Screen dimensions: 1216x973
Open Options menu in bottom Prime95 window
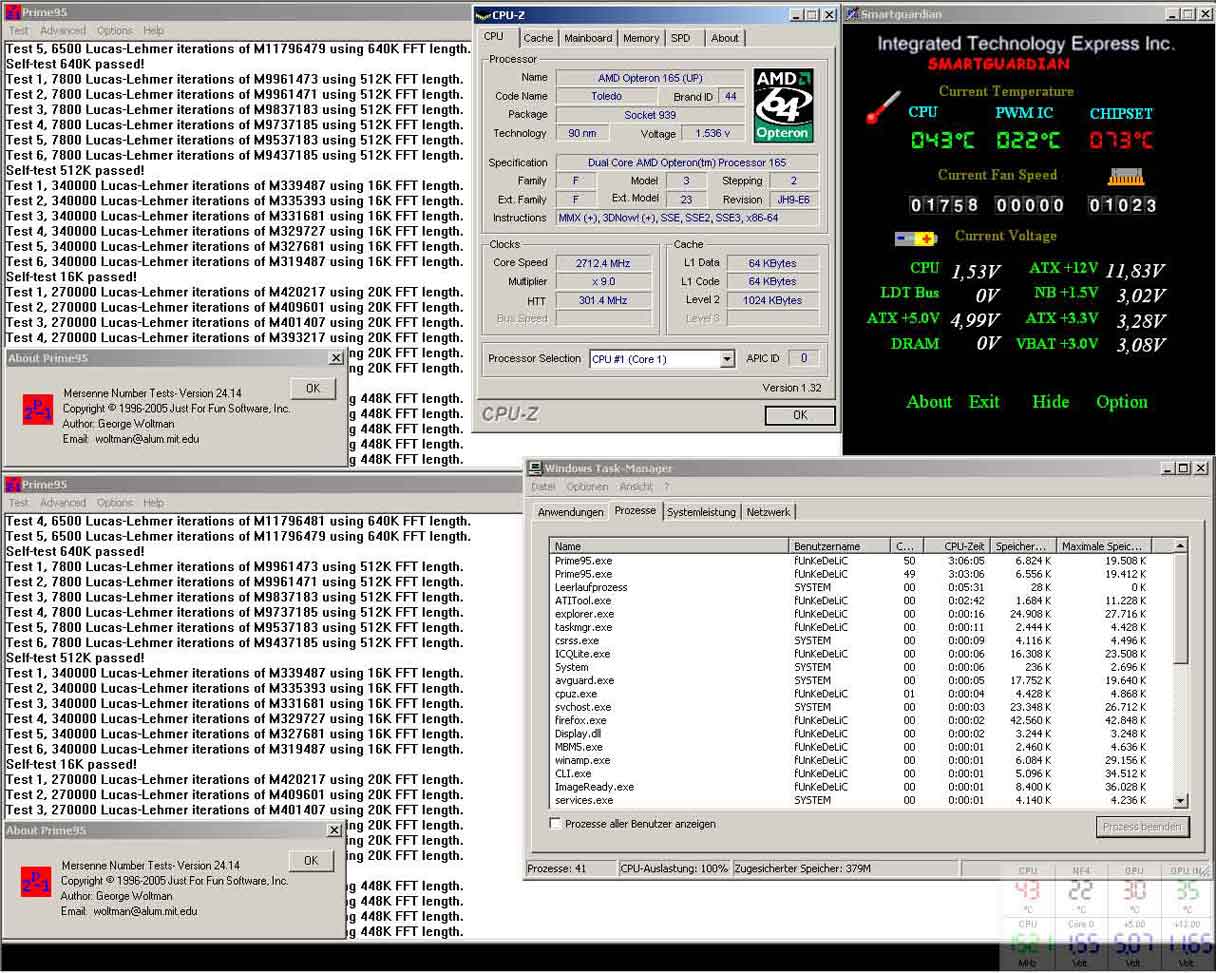[115, 503]
